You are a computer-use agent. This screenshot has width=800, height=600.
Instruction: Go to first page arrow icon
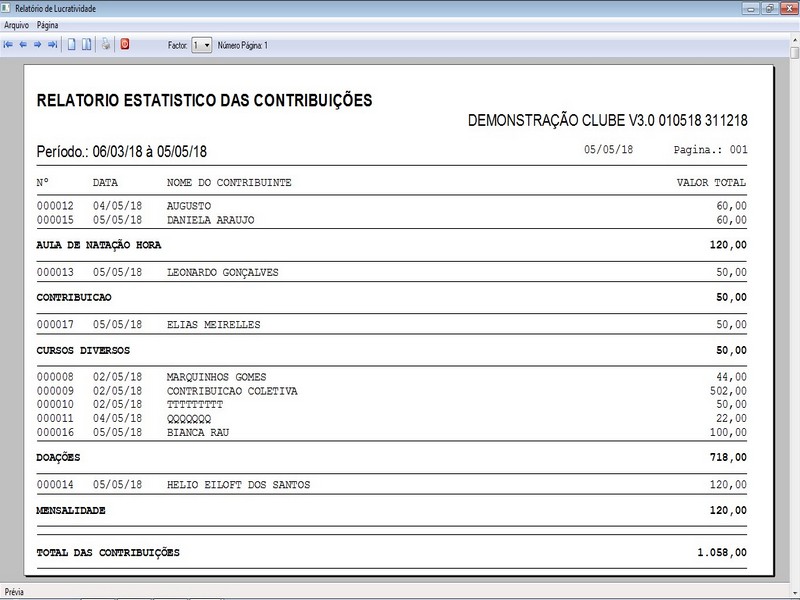pos(8,45)
